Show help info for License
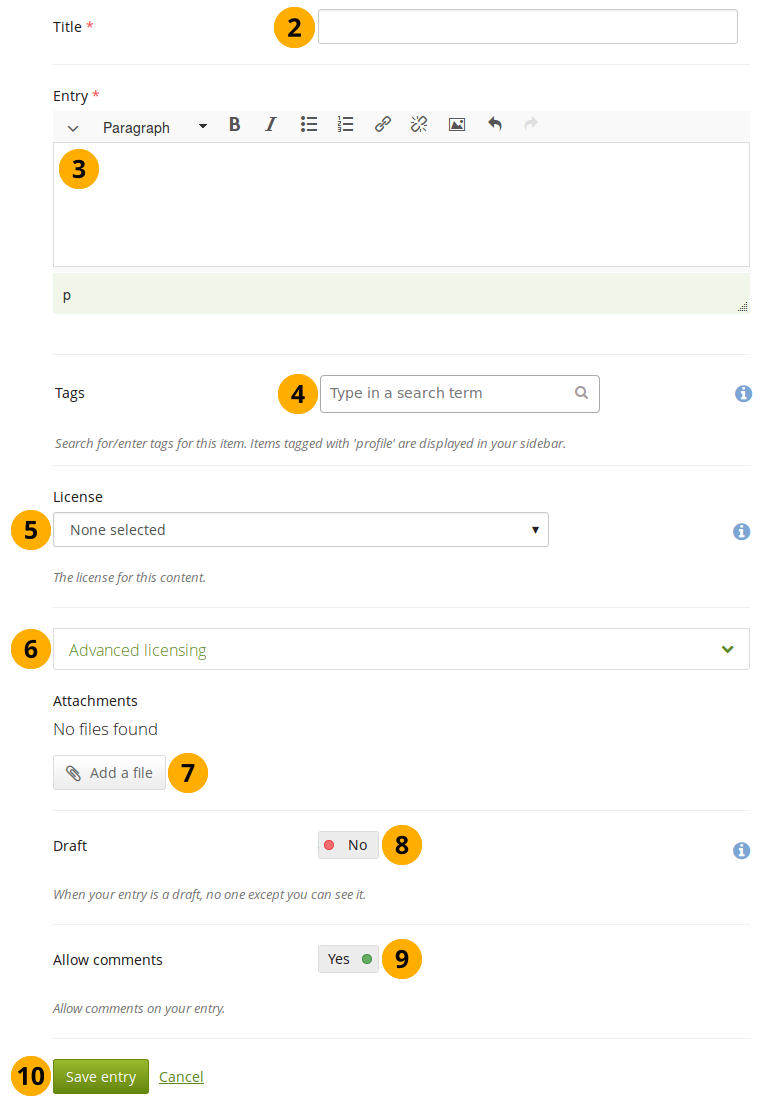Image resolution: width=762 pixels, height=1102 pixels. pyautogui.click(x=741, y=532)
